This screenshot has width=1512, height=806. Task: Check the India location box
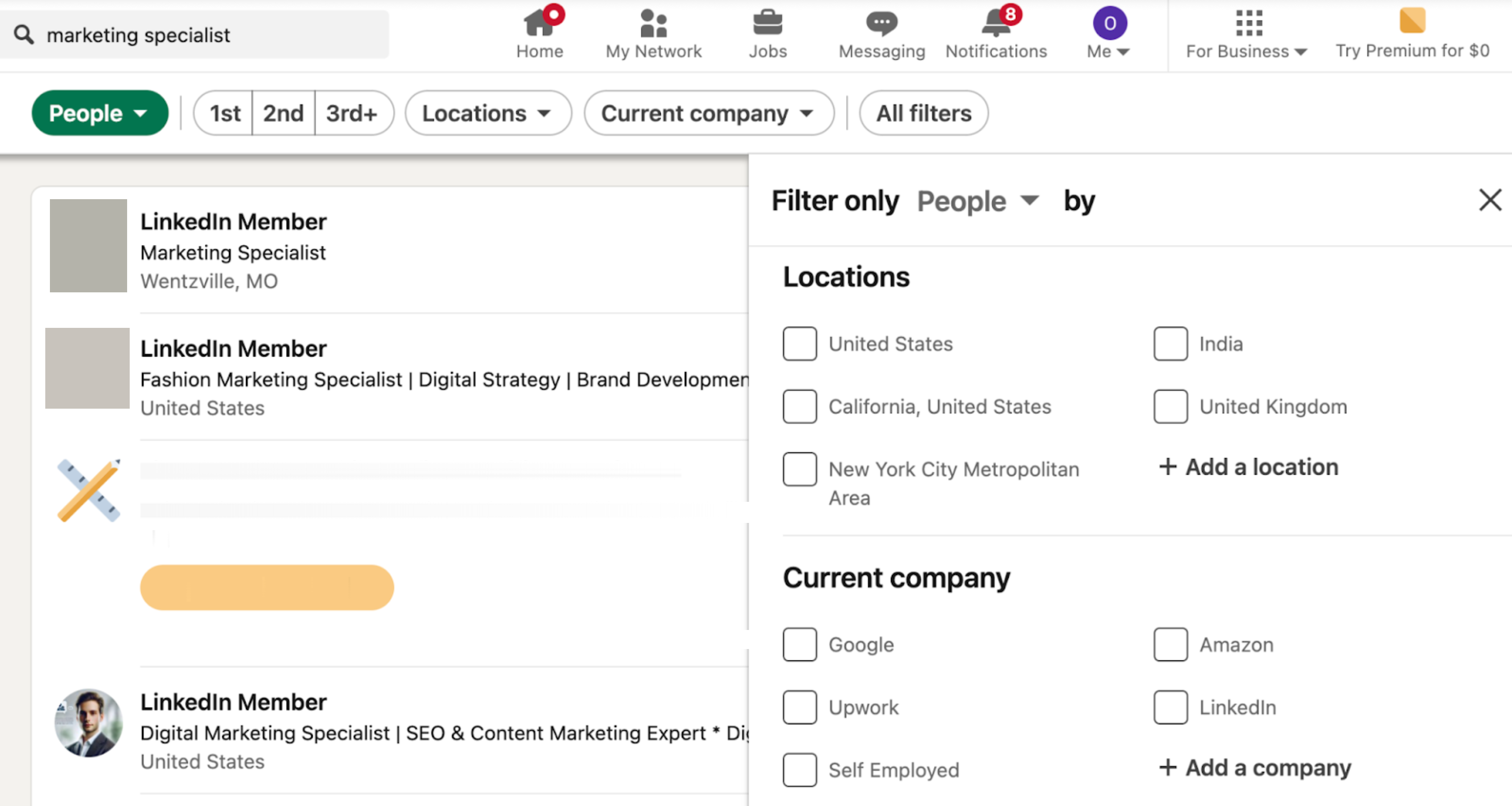1170,343
